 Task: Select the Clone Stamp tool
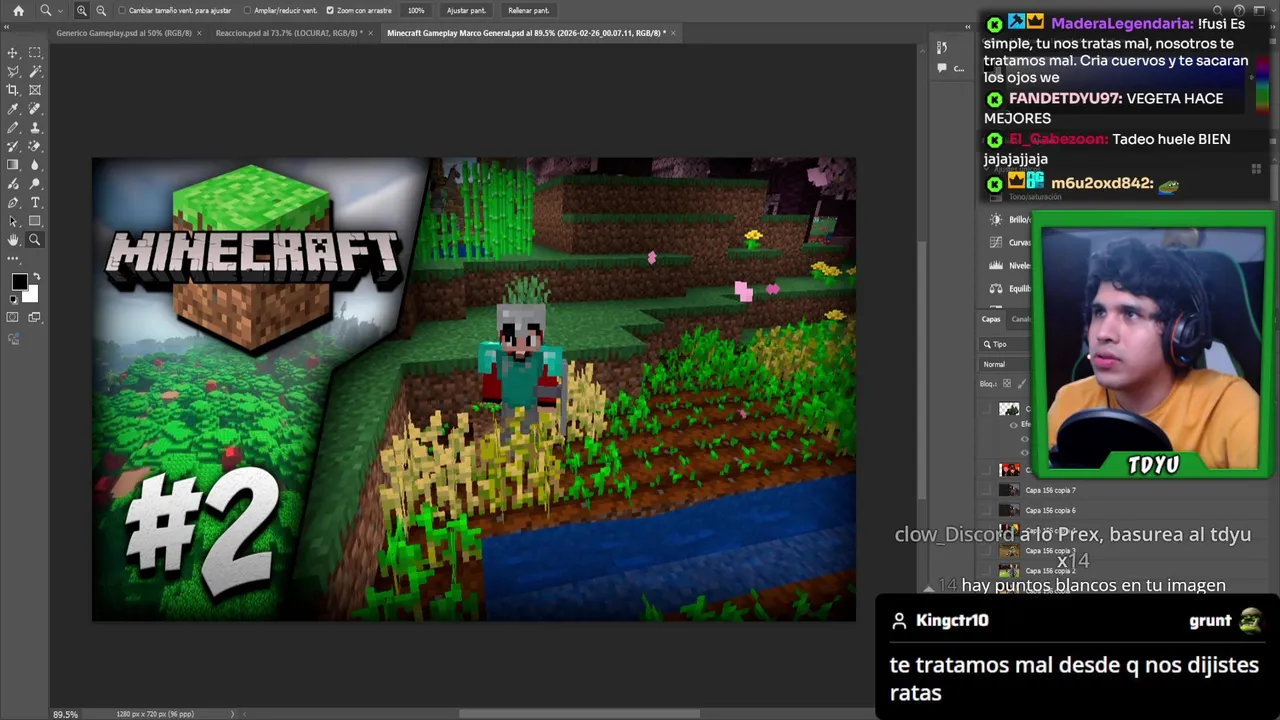35,128
